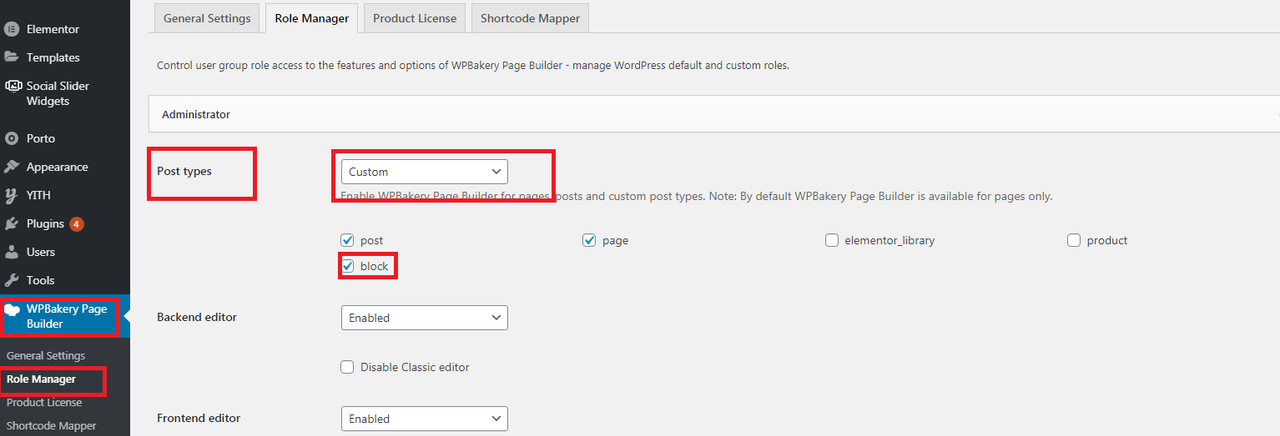The image size is (1280, 436).
Task: Switch to the Shortcode Mapper tab
Action: tap(528, 18)
